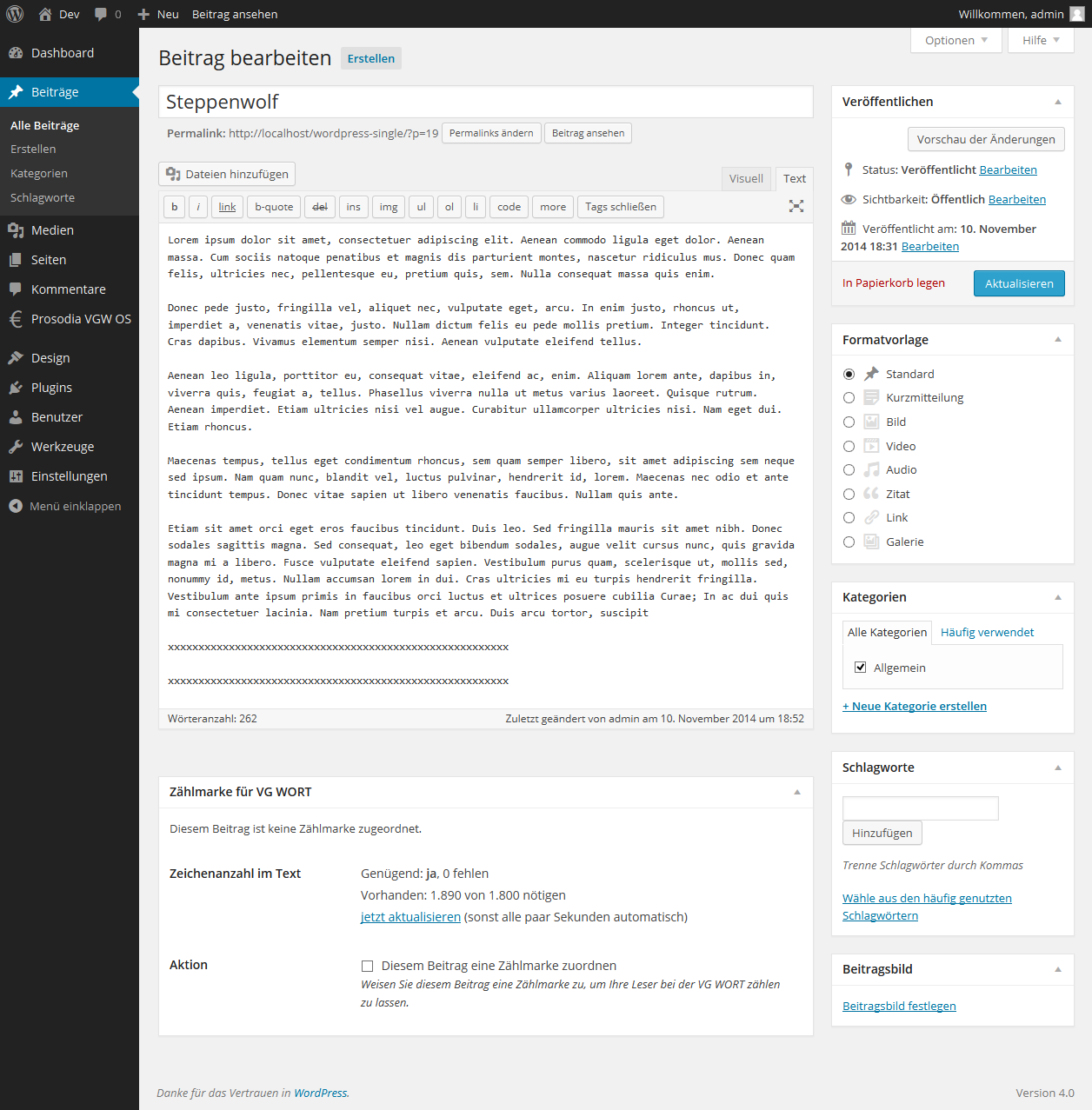Select Zitat post format
Viewport: 1092px width, 1110px height.
pos(849,494)
